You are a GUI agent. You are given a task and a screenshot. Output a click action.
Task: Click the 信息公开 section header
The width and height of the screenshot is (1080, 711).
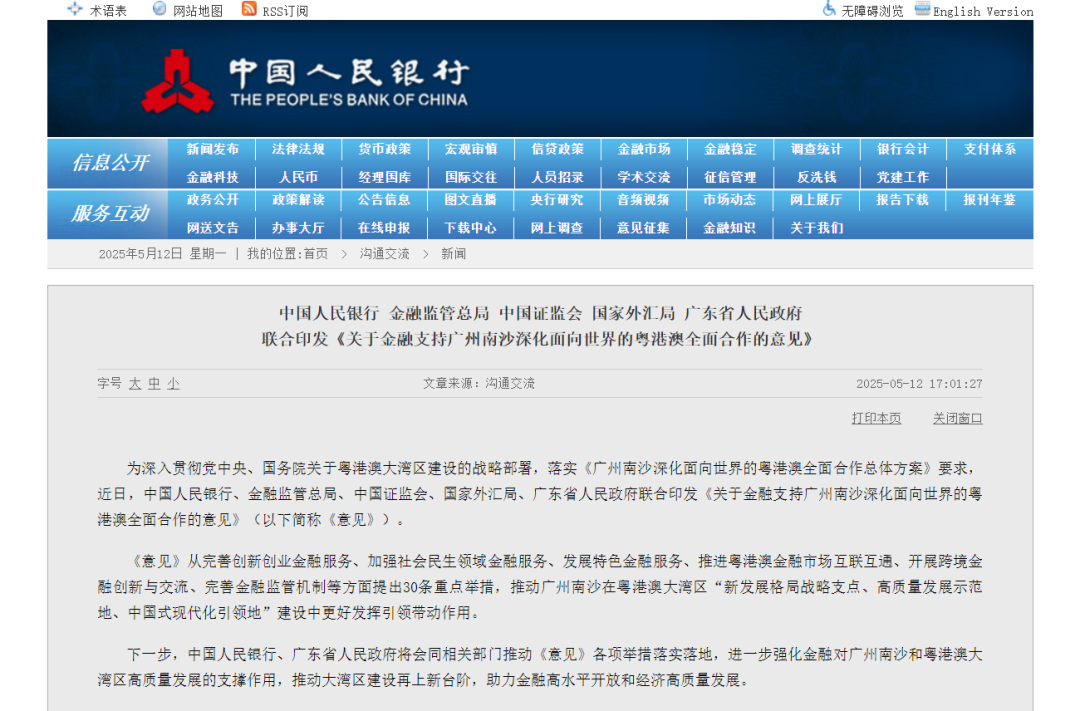110,163
